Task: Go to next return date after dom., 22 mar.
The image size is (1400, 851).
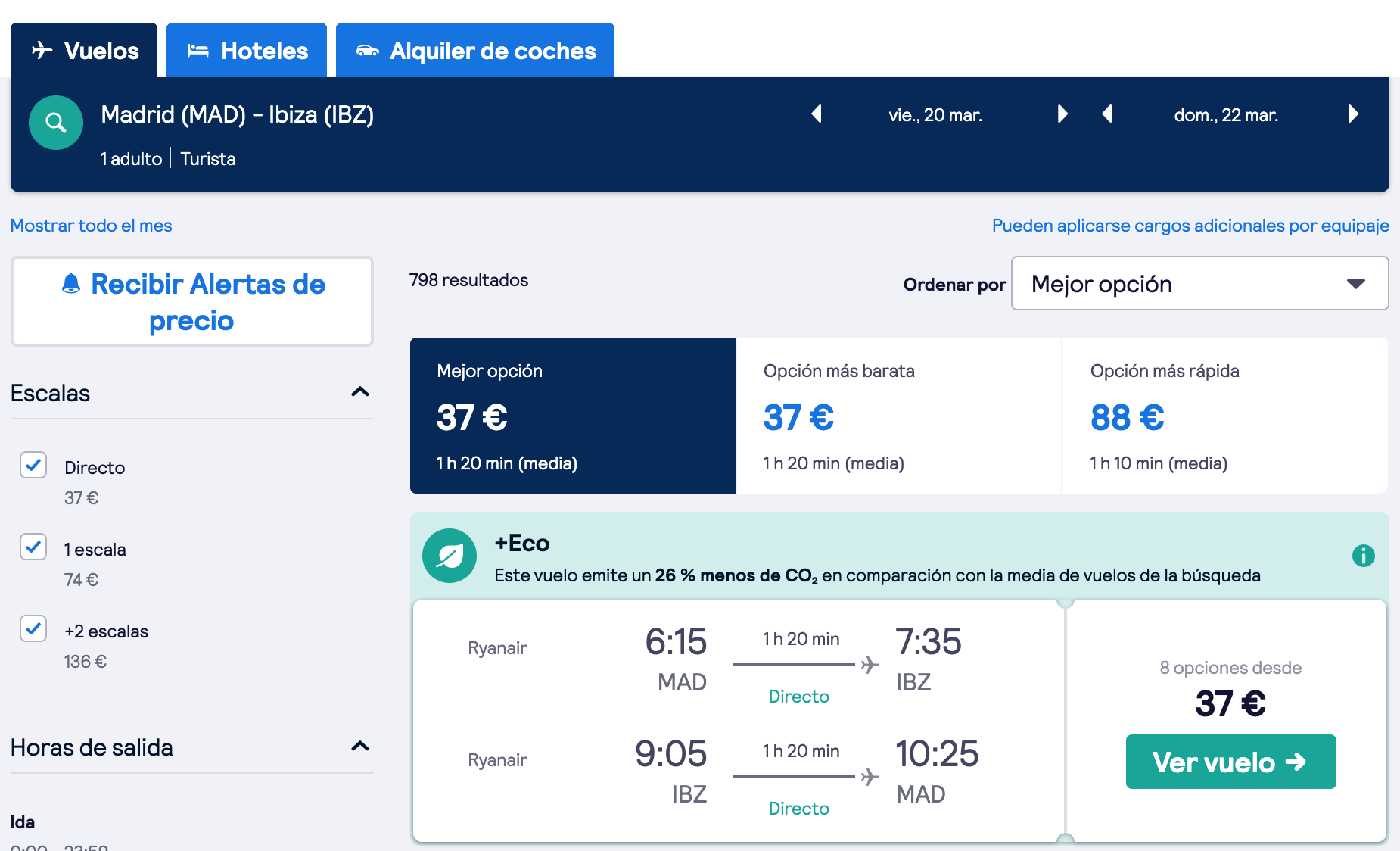Action: 1353,114
